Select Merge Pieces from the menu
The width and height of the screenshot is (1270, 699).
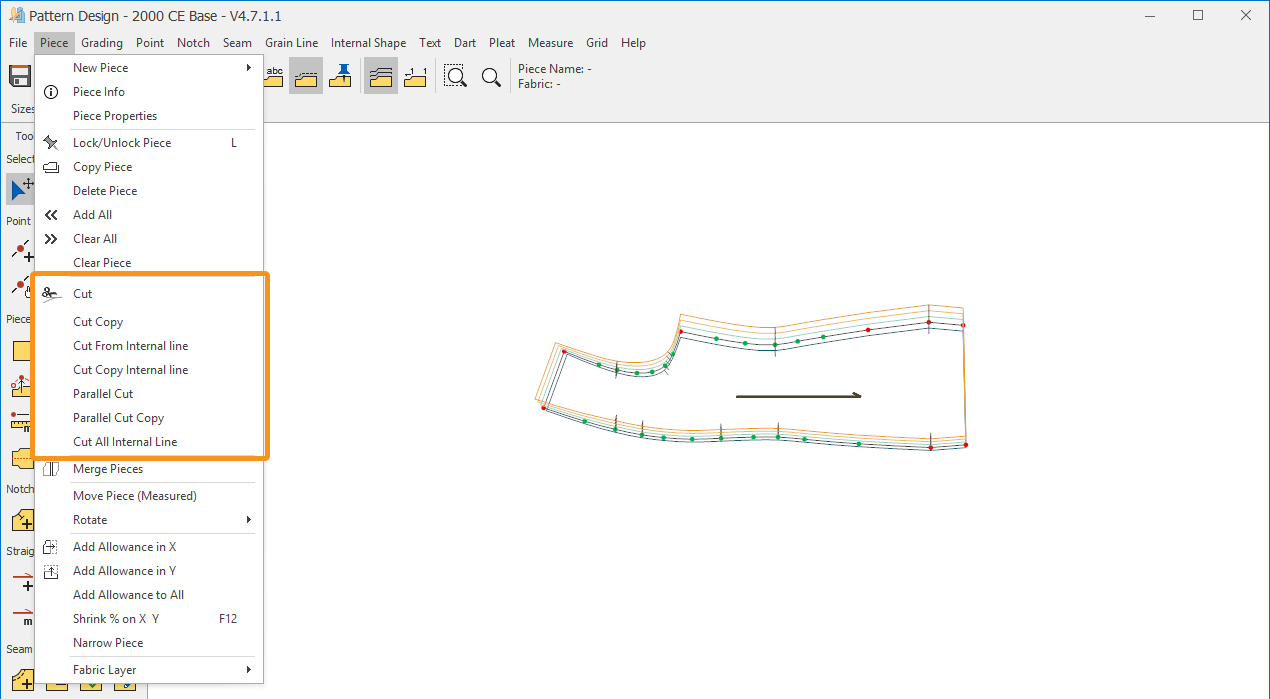coord(108,469)
